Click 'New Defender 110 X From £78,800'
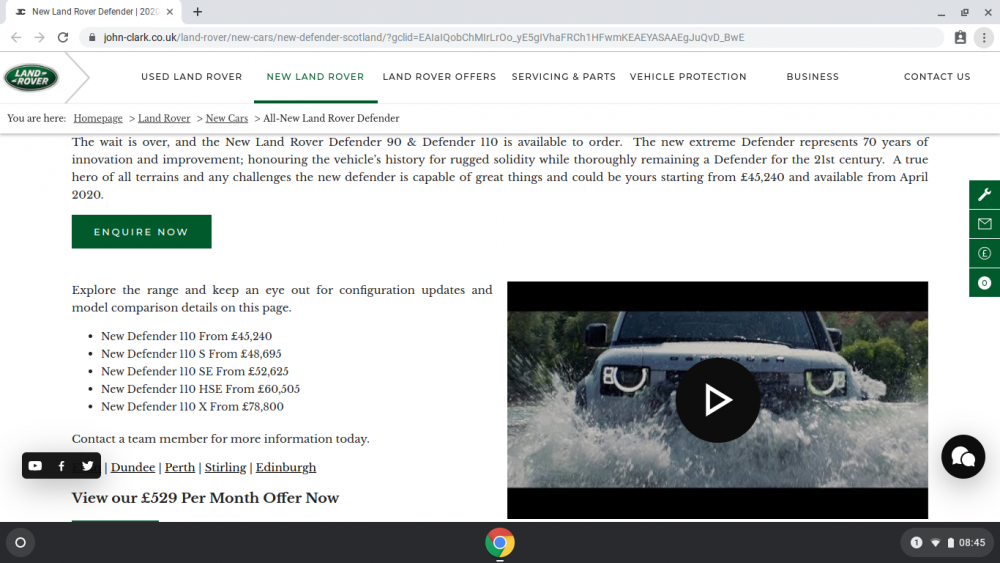Screen dimensions: 1000x563 [192, 406]
